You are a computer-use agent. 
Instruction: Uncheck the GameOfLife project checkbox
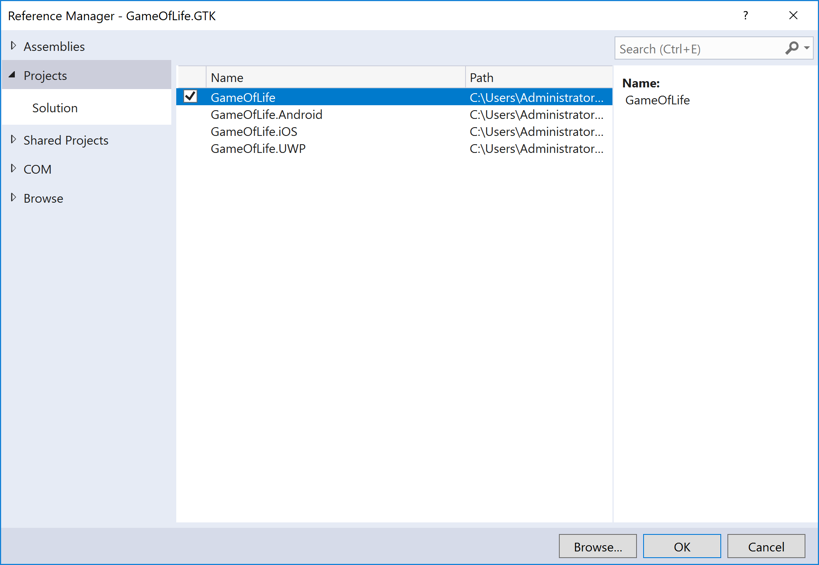pyautogui.click(x=190, y=97)
